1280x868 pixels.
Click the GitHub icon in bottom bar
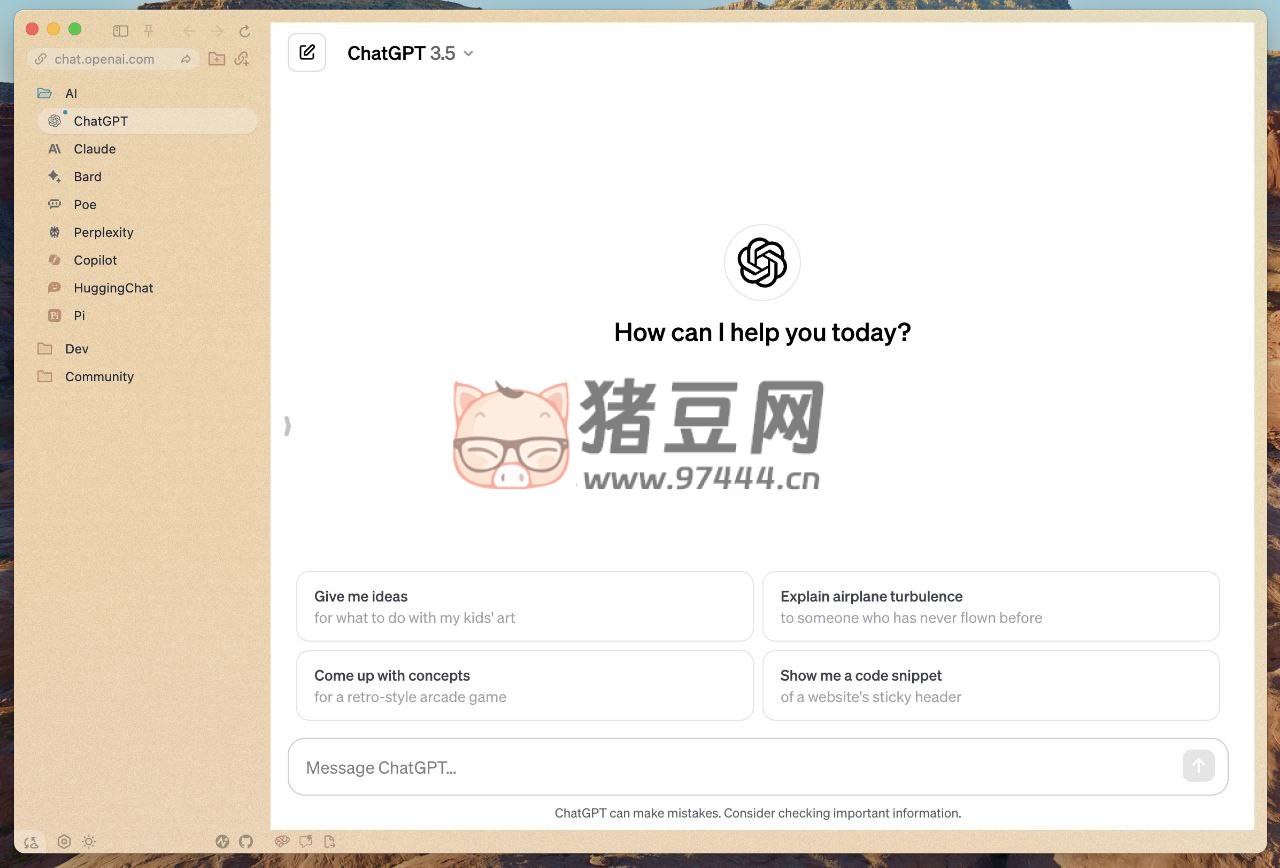(x=246, y=842)
